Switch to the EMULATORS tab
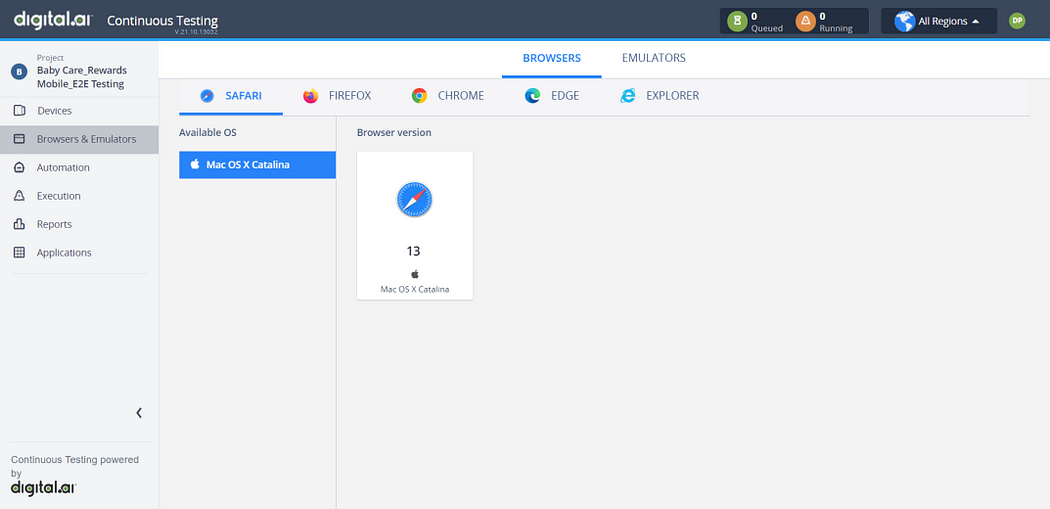The height and width of the screenshot is (509, 1050). point(654,58)
